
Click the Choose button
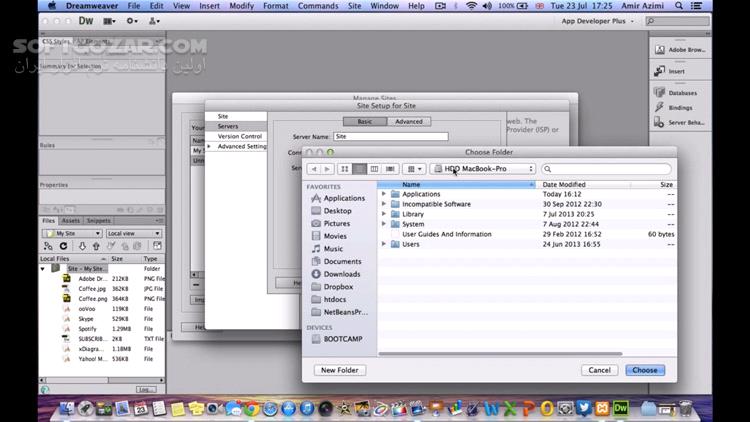pyautogui.click(x=645, y=370)
